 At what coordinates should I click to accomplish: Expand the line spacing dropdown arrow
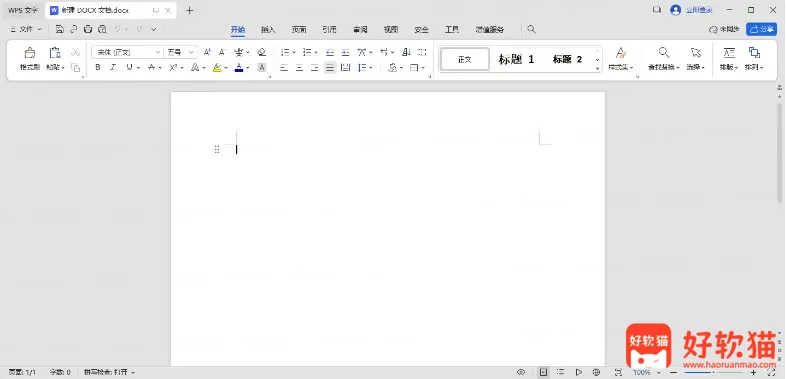coord(370,67)
